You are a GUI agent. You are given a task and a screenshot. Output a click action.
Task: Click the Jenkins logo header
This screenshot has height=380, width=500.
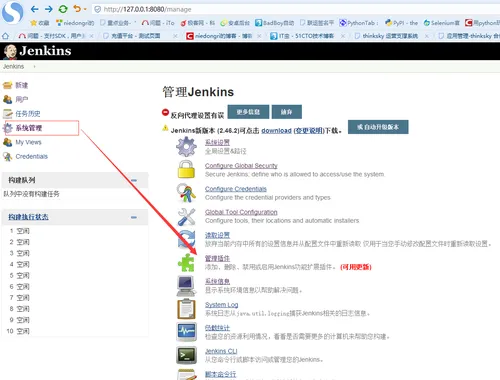37,51
